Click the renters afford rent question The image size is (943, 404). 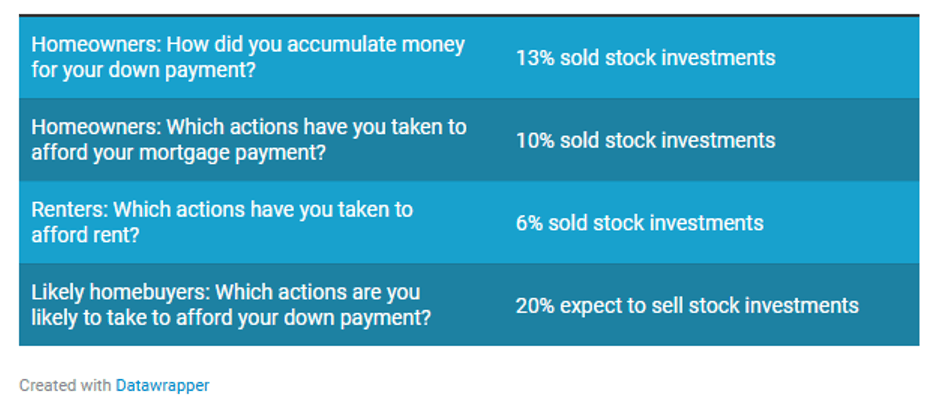222,222
